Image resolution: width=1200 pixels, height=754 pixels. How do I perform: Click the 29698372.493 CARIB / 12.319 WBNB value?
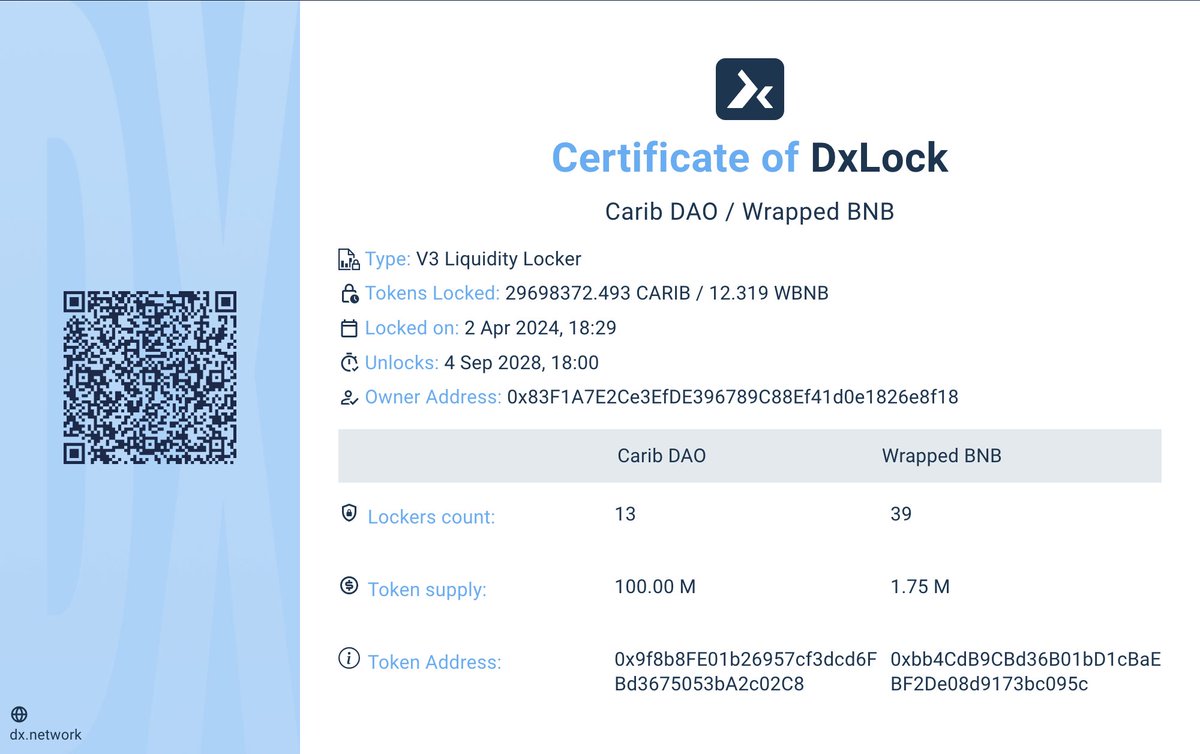[x=667, y=294]
